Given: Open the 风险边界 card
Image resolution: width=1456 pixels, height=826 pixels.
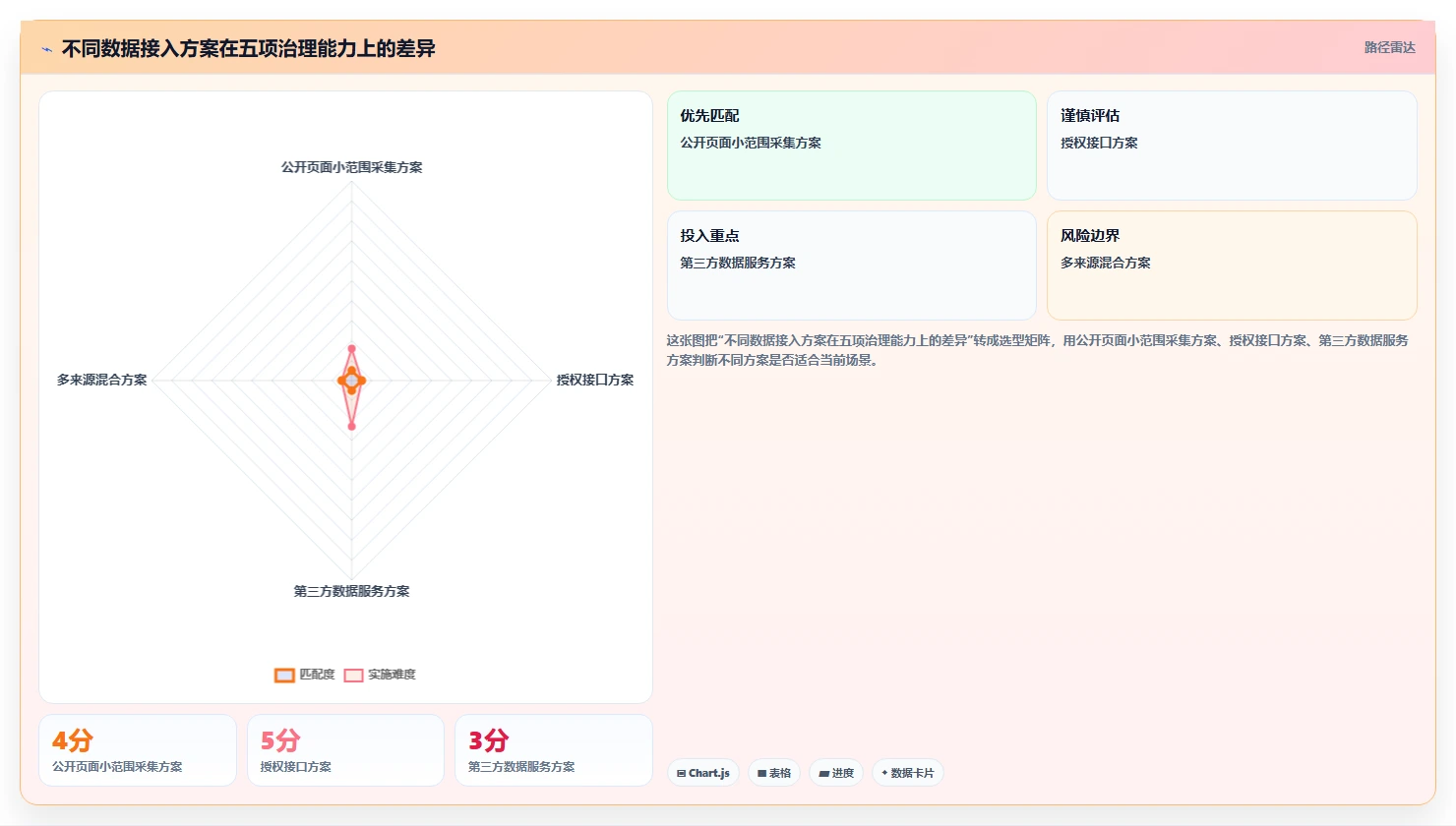Looking at the screenshot, I should [1232, 265].
